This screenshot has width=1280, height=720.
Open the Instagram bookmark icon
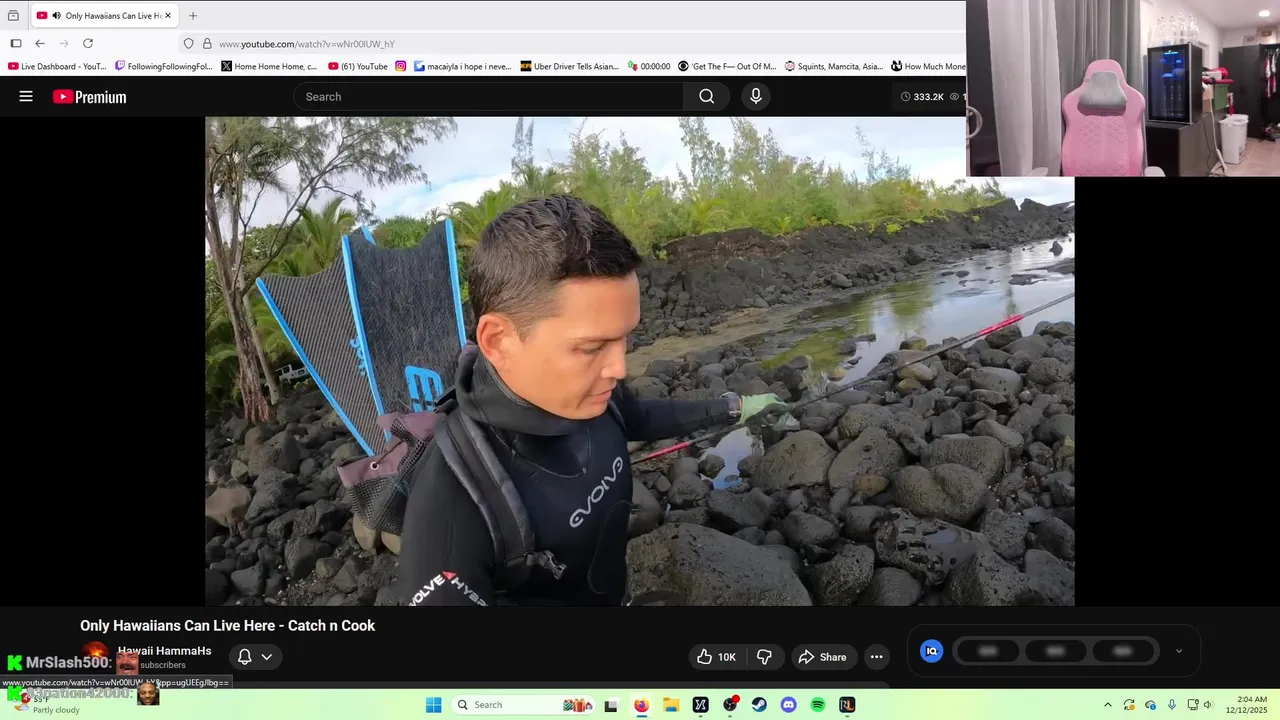pyautogui.click(x=401, y=67)
